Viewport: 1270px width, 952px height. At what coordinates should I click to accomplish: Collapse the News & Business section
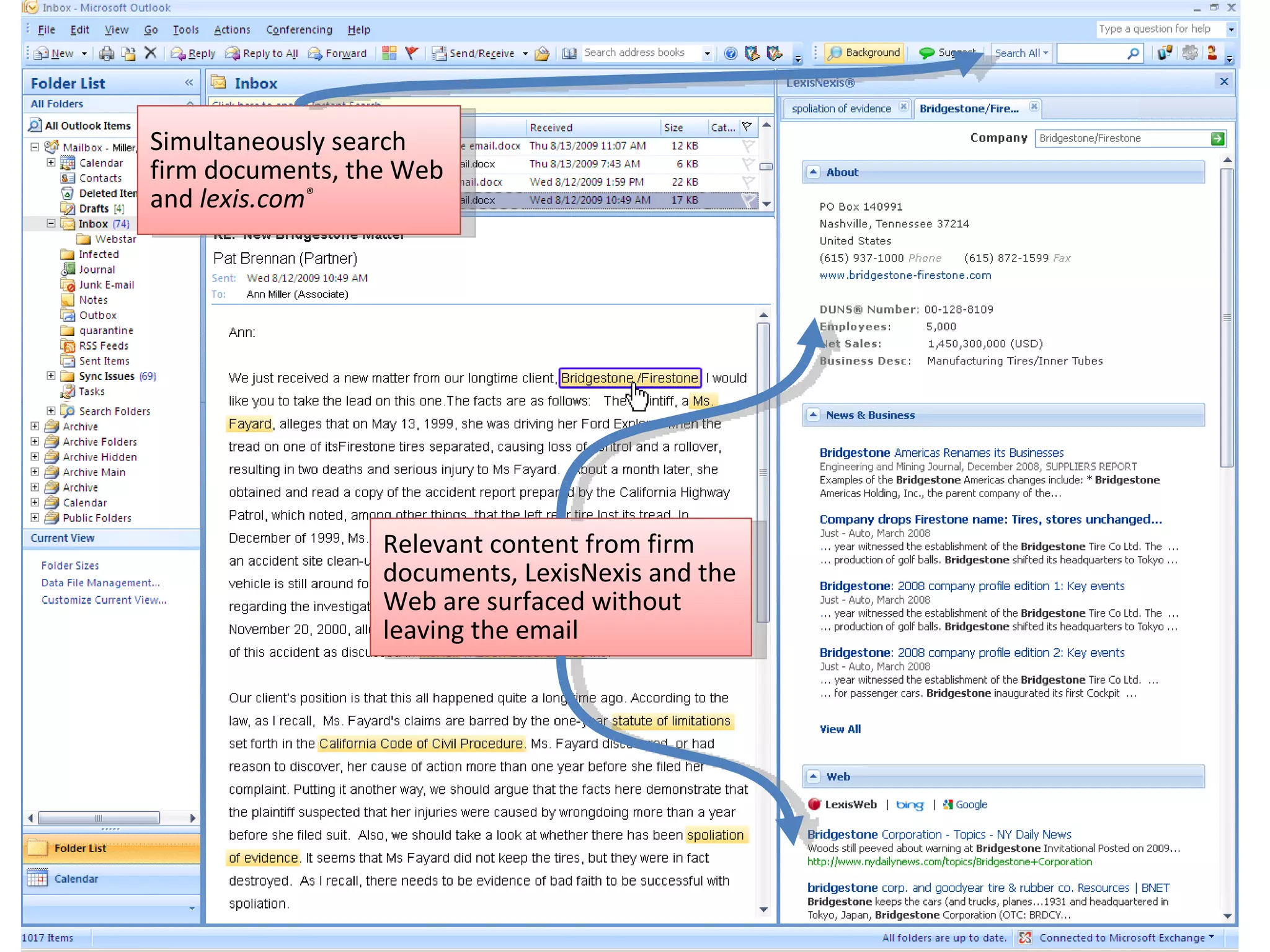pos(813,415)
